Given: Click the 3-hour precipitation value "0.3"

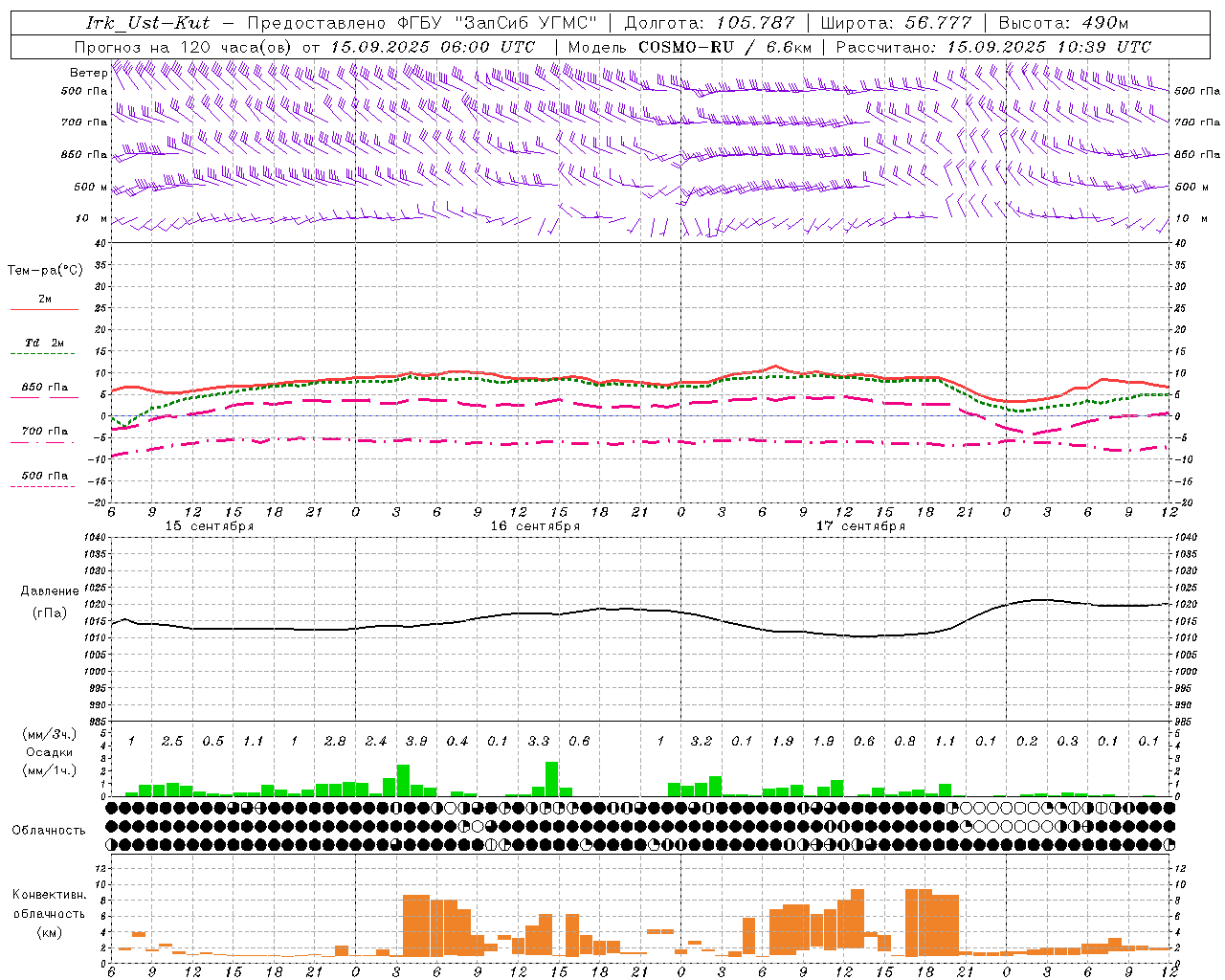Looking at the screenshot, I should [1067, 742].
